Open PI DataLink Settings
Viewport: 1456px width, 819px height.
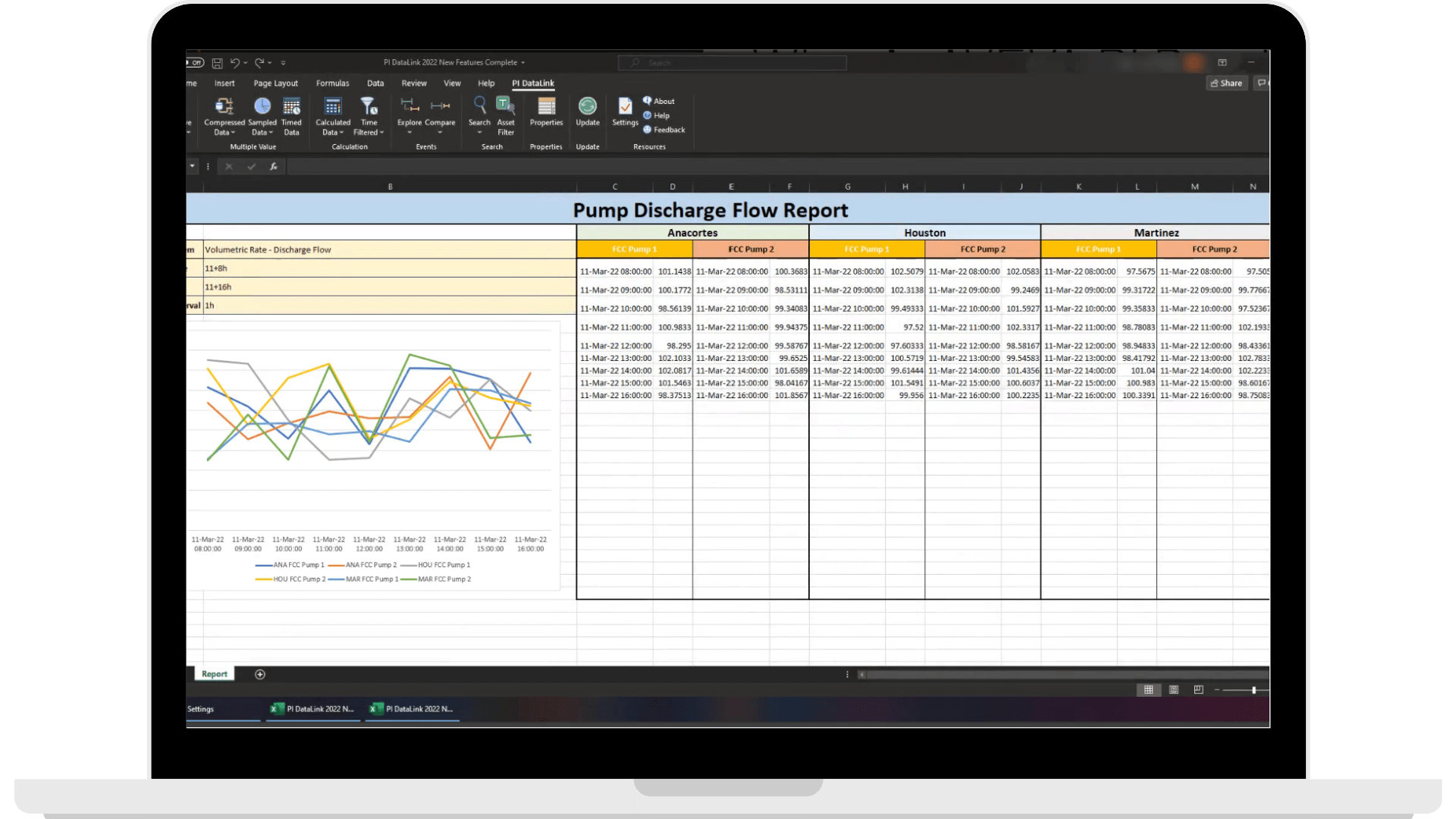[x=625, y=112]
